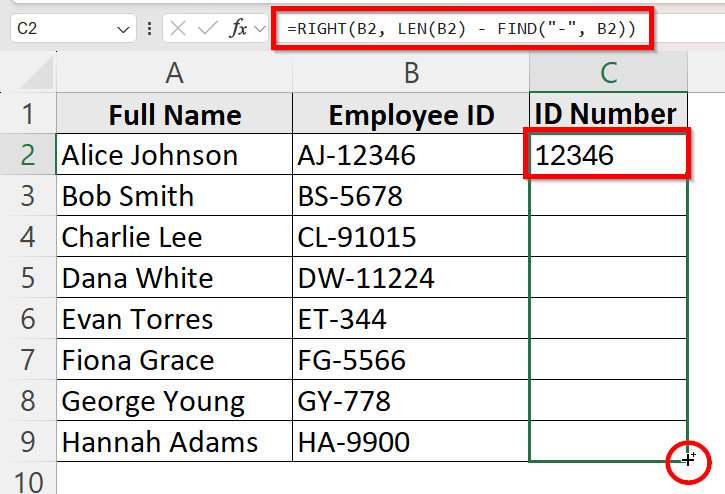The height and width of the screenshot is (494, 725).
Task: Click the Name Box showing C2
Action: coord(60,29)
